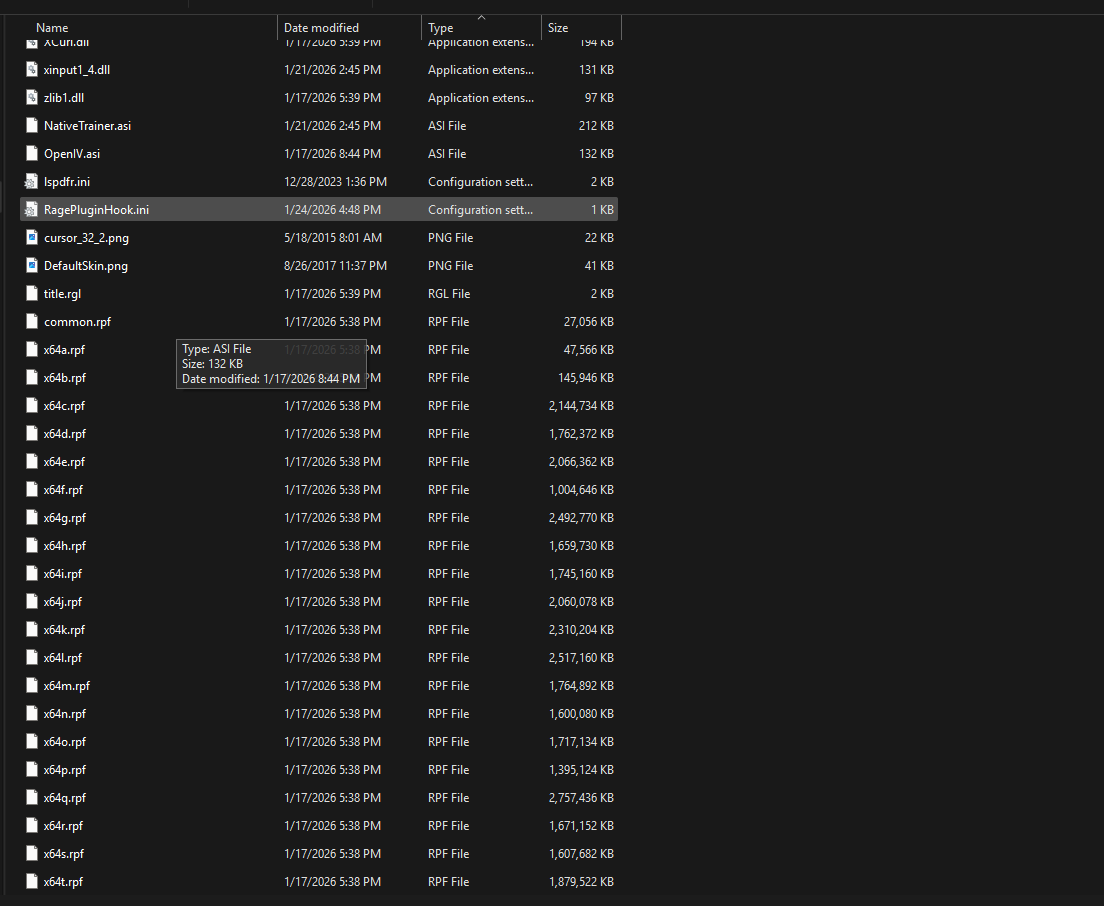Viewport: 1104px width, 906px height.
Task: Click the DefaultSkin.png image icon
Action: coord(32,265)
